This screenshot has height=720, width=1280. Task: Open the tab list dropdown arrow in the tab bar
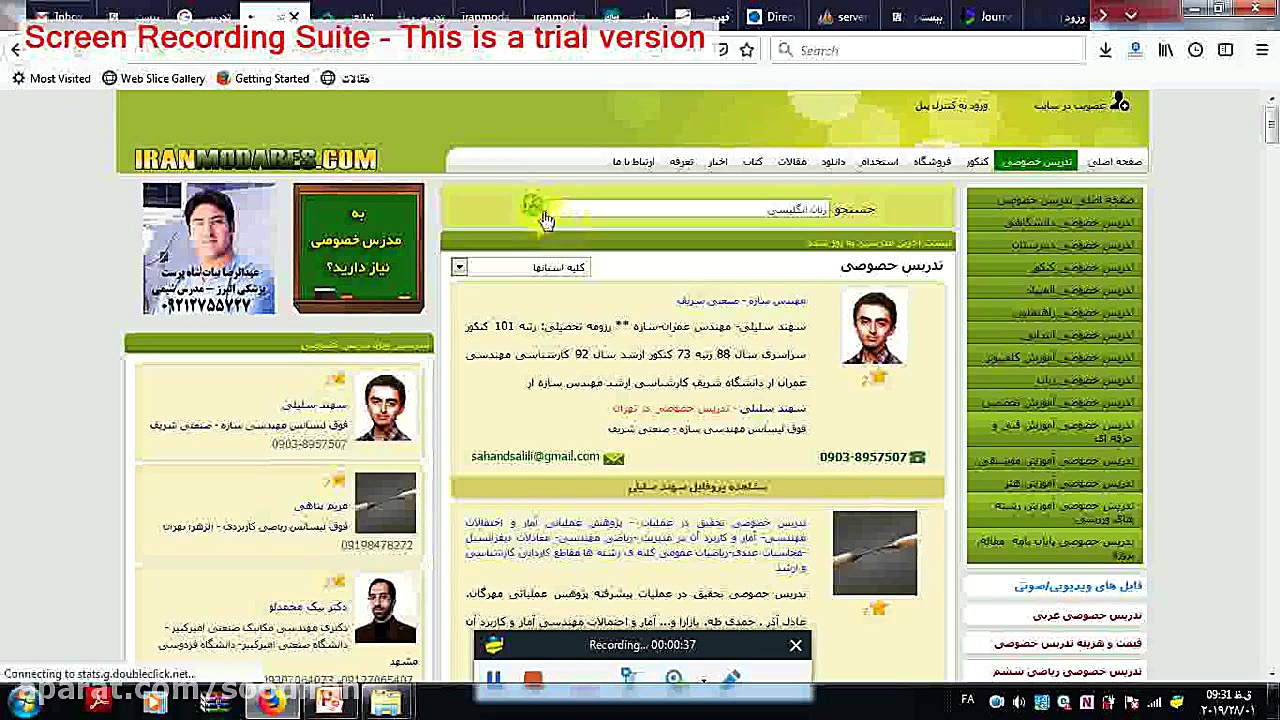1130,16
